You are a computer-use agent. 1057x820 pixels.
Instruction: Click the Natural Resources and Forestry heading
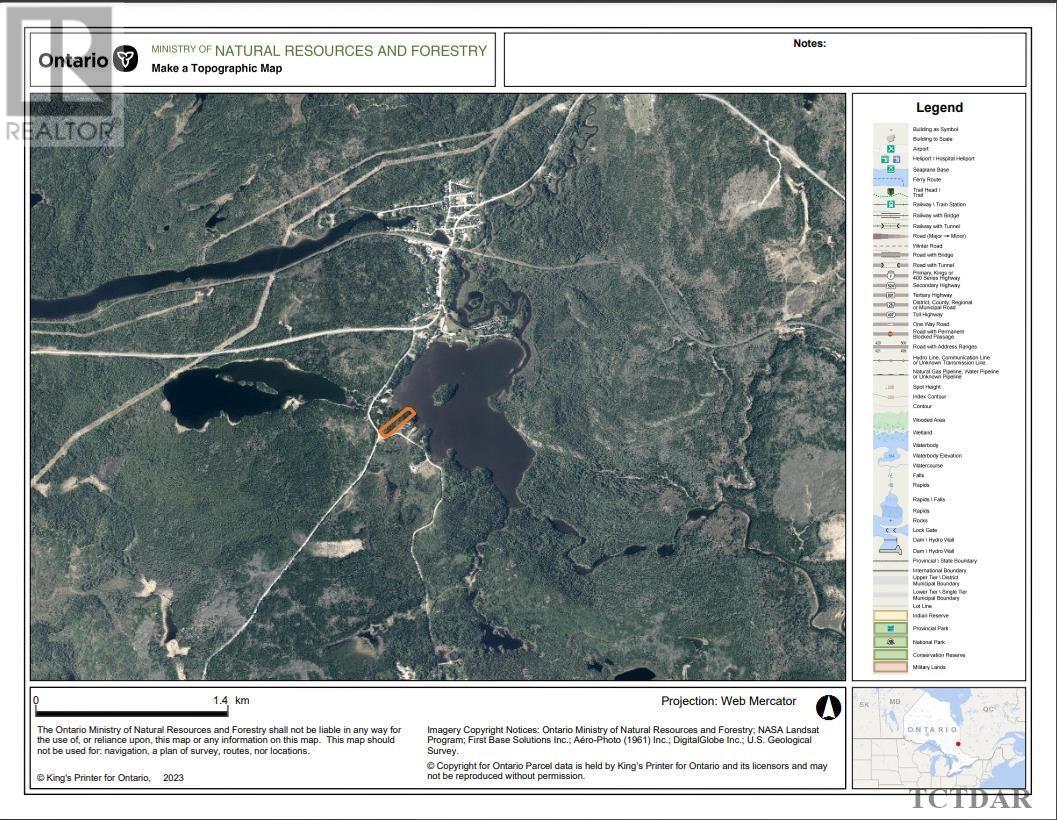[350, 50]
